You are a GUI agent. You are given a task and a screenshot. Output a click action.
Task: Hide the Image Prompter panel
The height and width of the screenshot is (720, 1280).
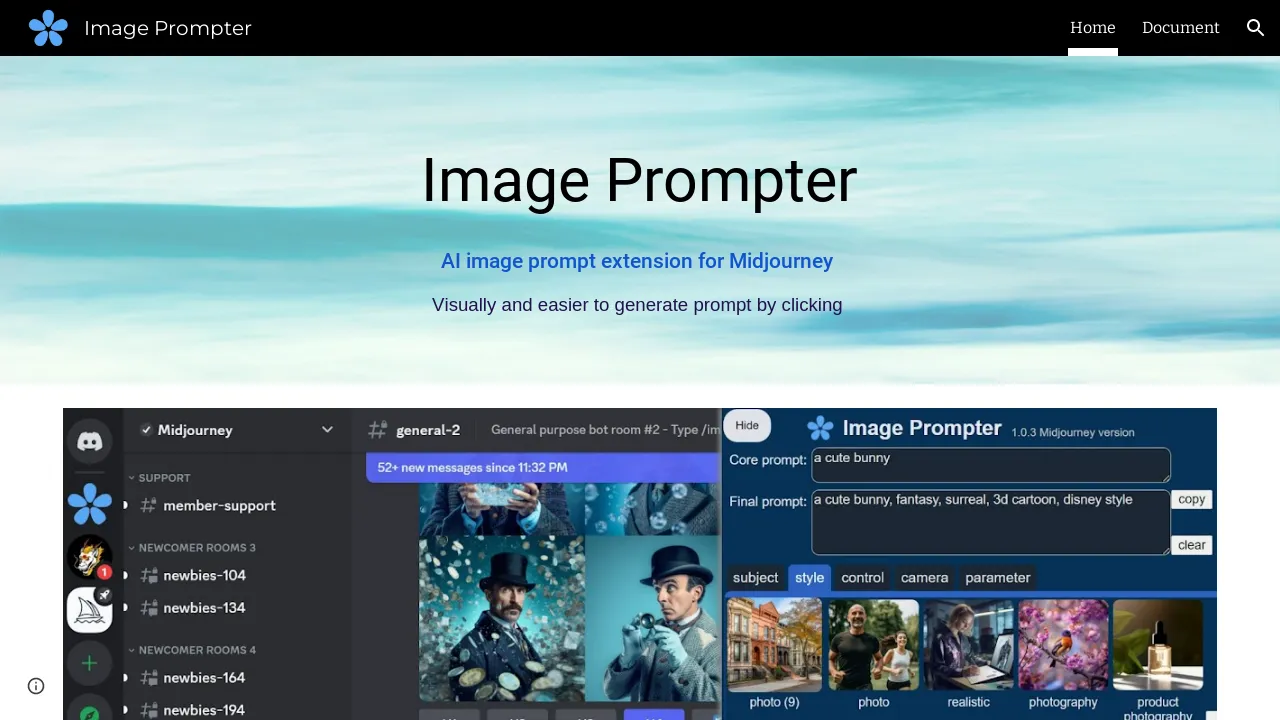tap(747, 425)
